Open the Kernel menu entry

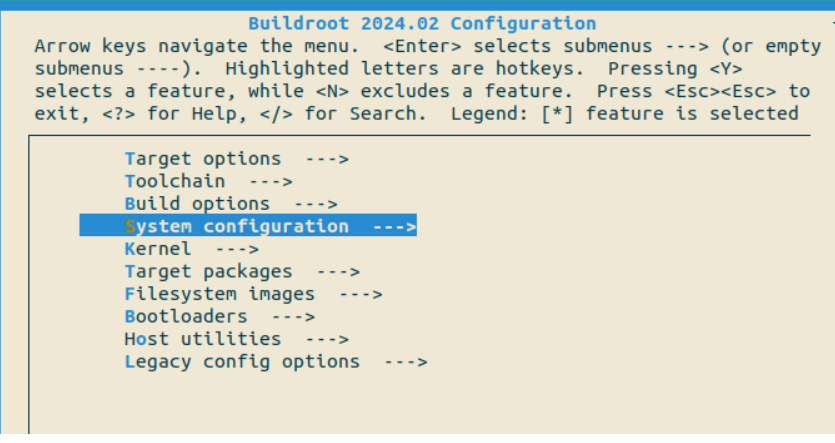(158, 248)
